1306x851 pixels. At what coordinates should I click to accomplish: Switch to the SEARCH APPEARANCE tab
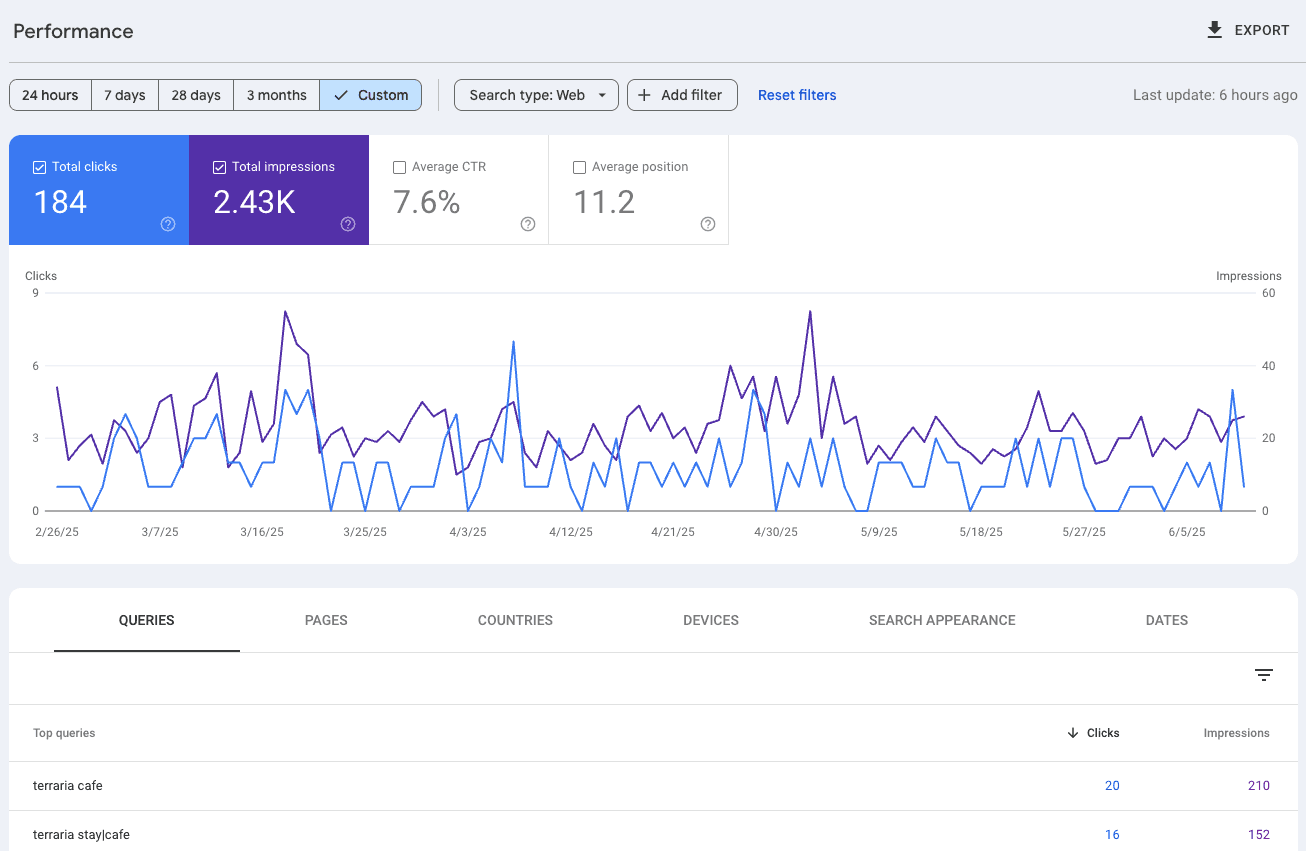(942, 620)
